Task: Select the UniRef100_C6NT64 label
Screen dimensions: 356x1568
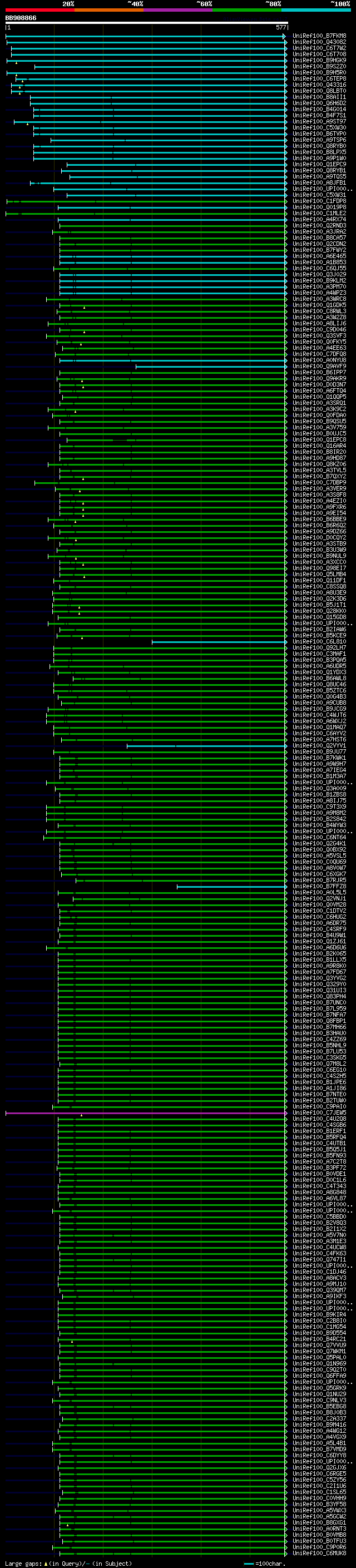Action: 319,838
